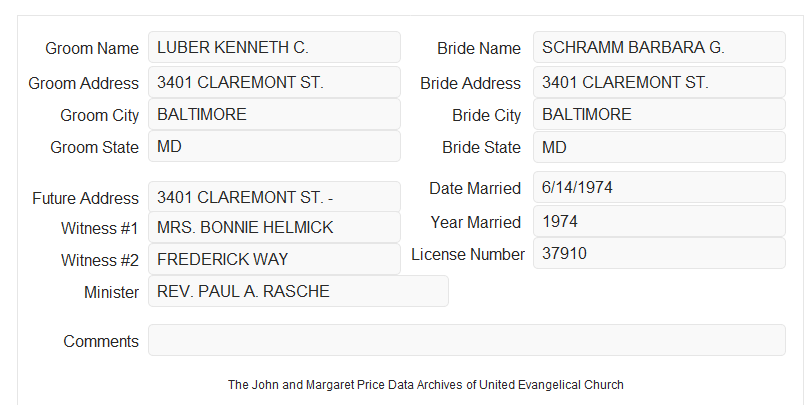
Task: Select the Date Married field
Action: click(x=659, y=187)
